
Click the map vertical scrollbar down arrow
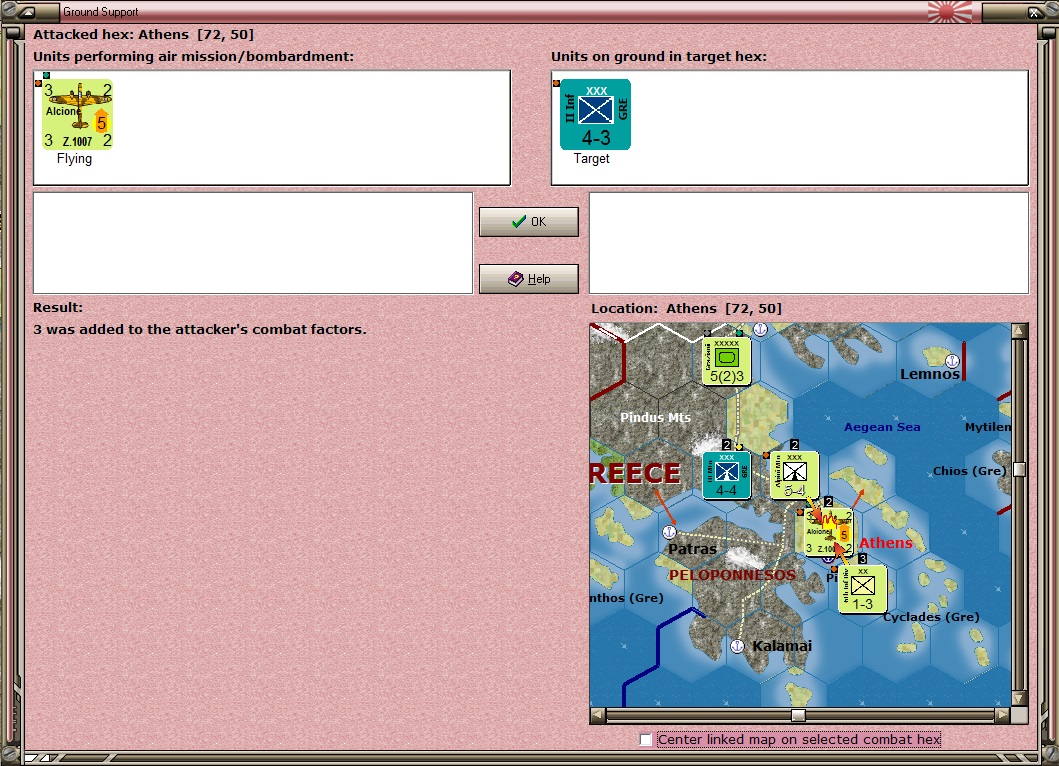[x=1020, y=698]
